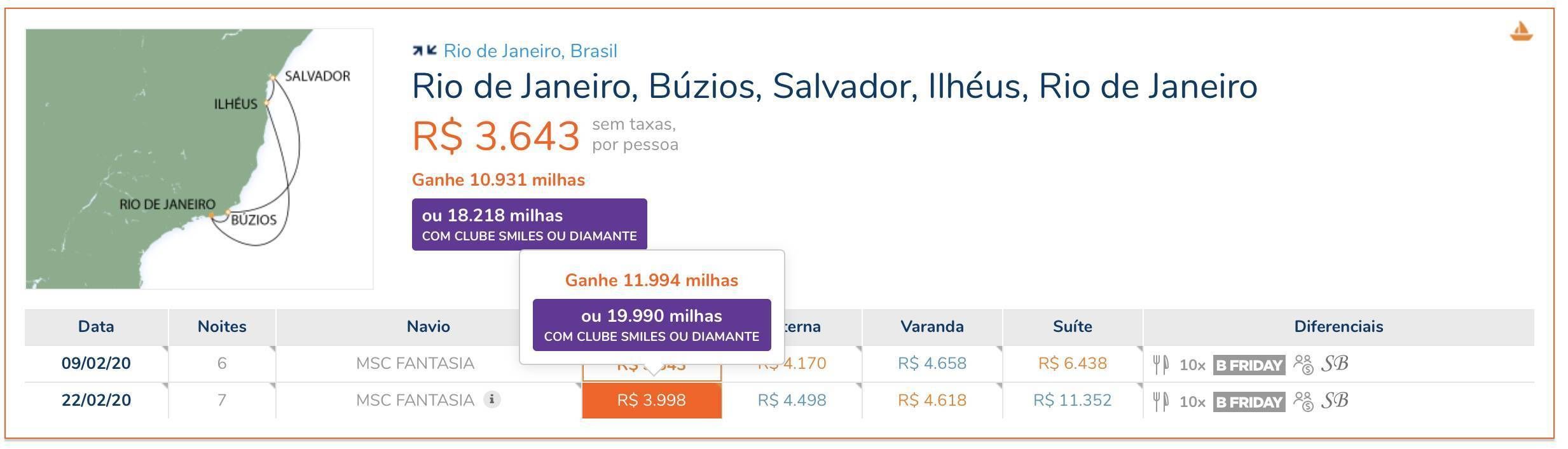Click the 10x installments label for 22/02/20
Image resolution: width=1568 pixels, height=449 pixels.
(x=1192, y=402)
